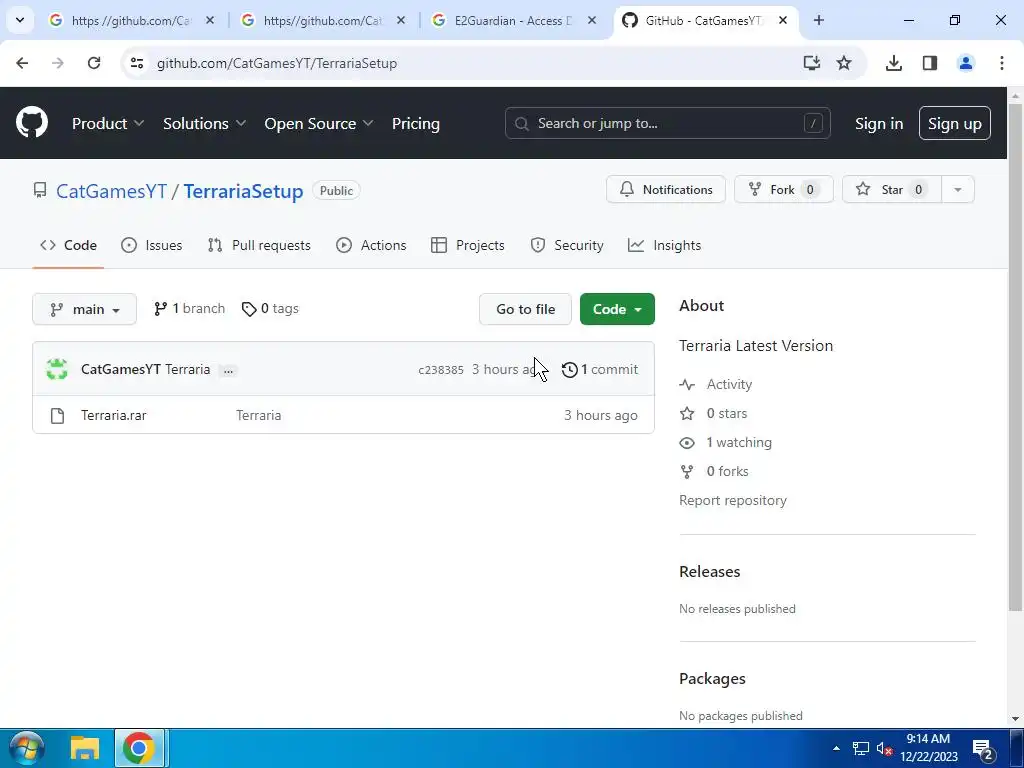Click the CatGamesYT commit author avatar

coord(57,369)
